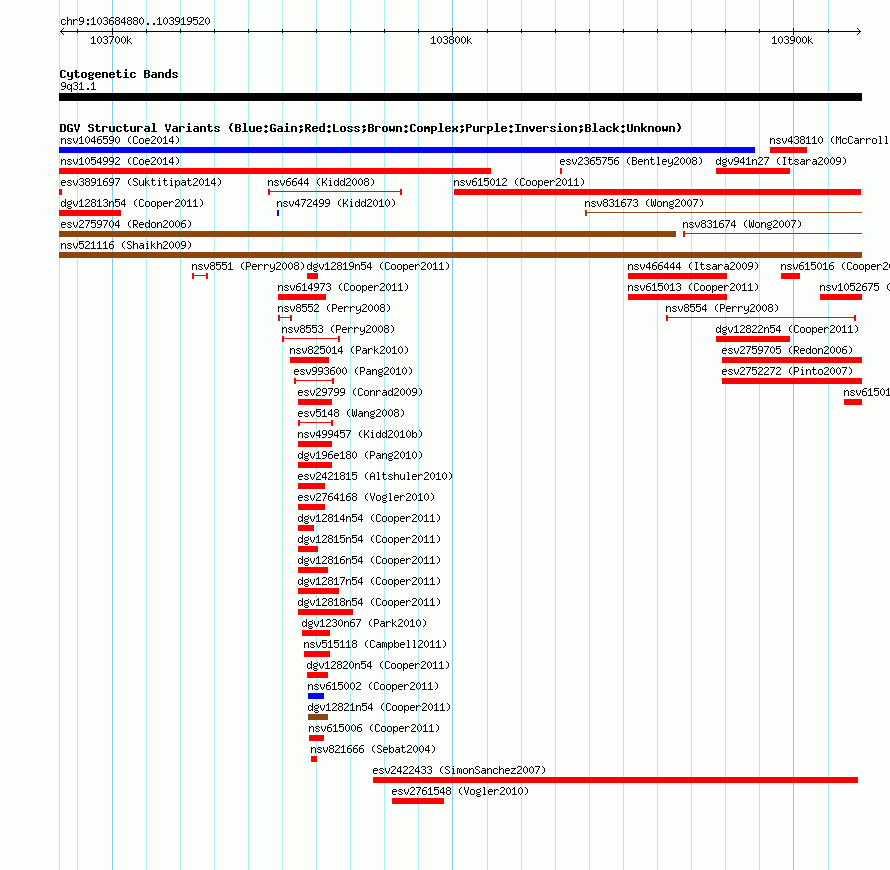The width and height of the screenshot is (890, 870).
Task: Click nsv472499 (Kidd2010) label
Action: 336,203
